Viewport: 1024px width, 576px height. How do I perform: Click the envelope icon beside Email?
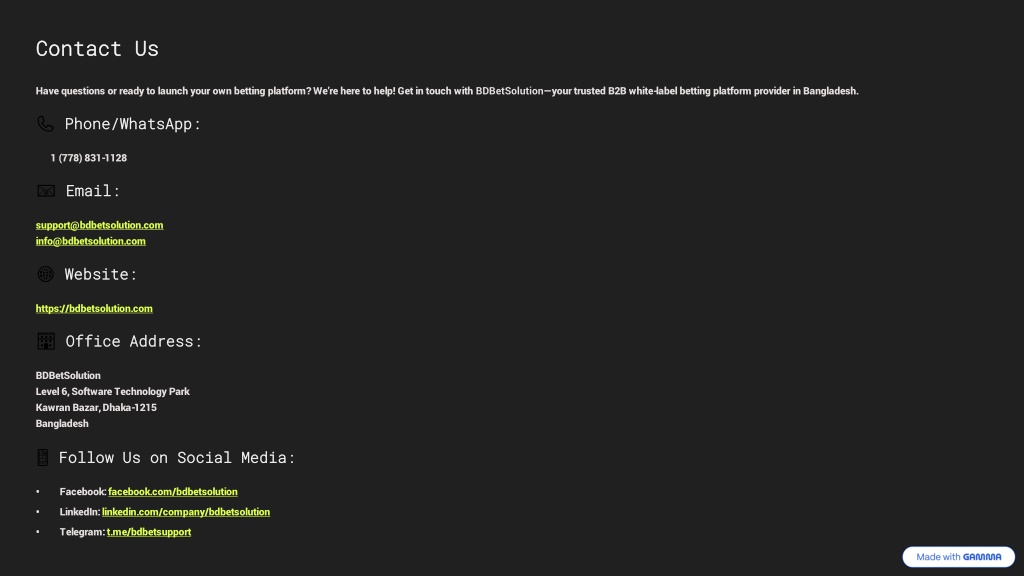[46, 191]
